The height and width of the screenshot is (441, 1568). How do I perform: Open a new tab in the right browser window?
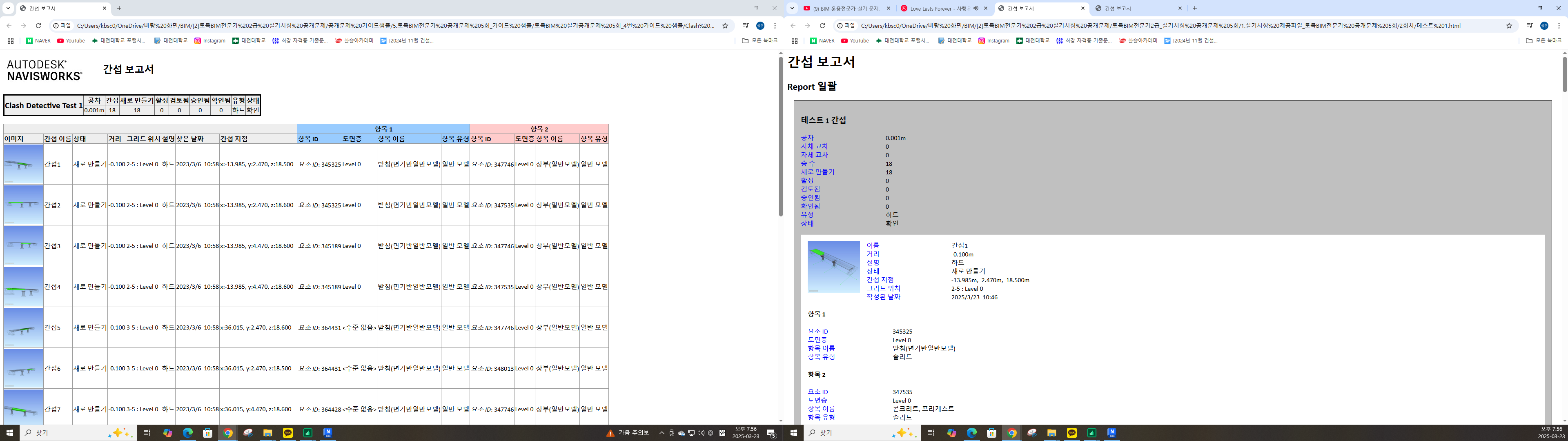coord(1194,9)
